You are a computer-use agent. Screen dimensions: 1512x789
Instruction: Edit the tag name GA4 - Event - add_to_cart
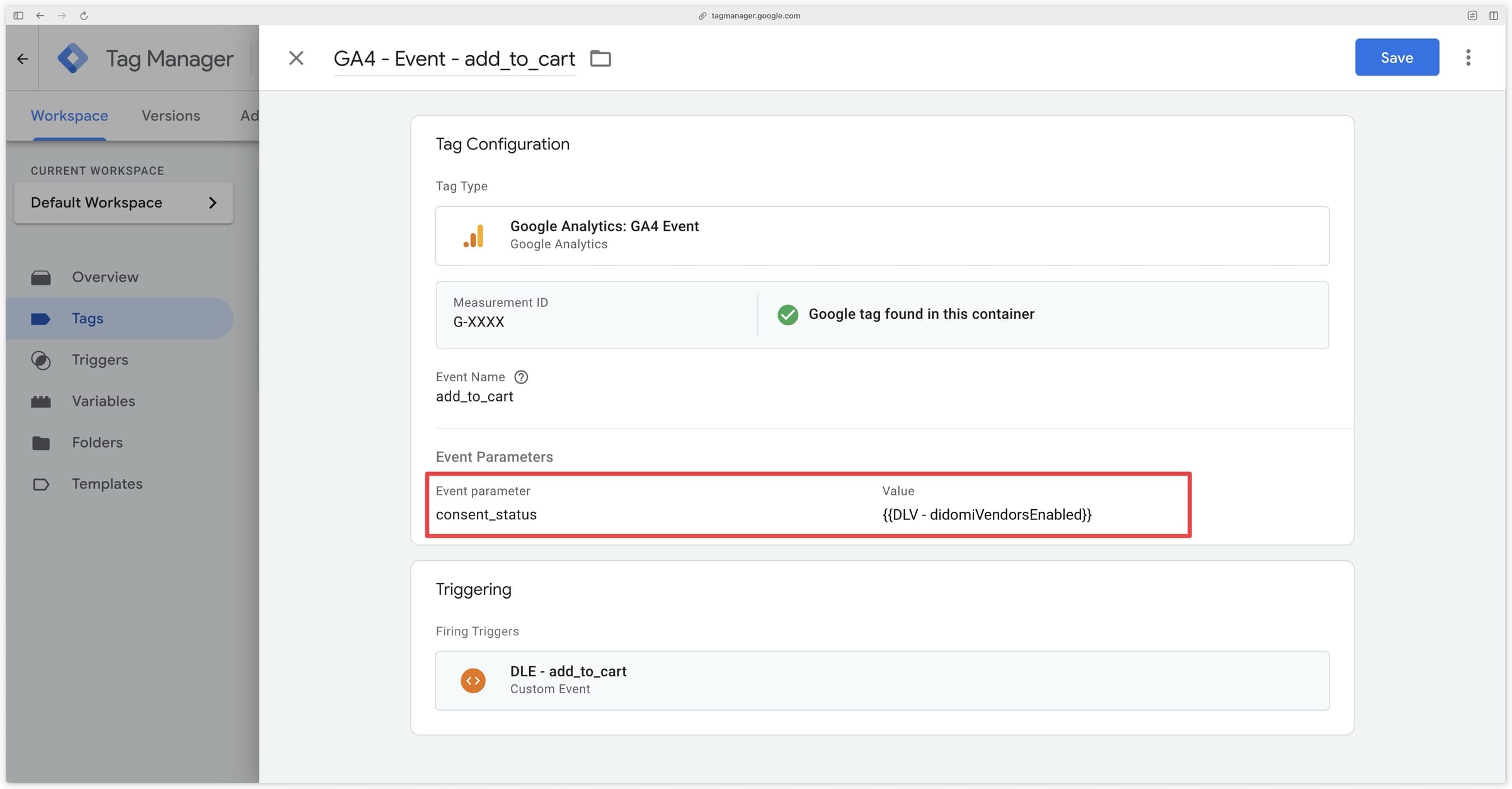[x=454, y=59]
